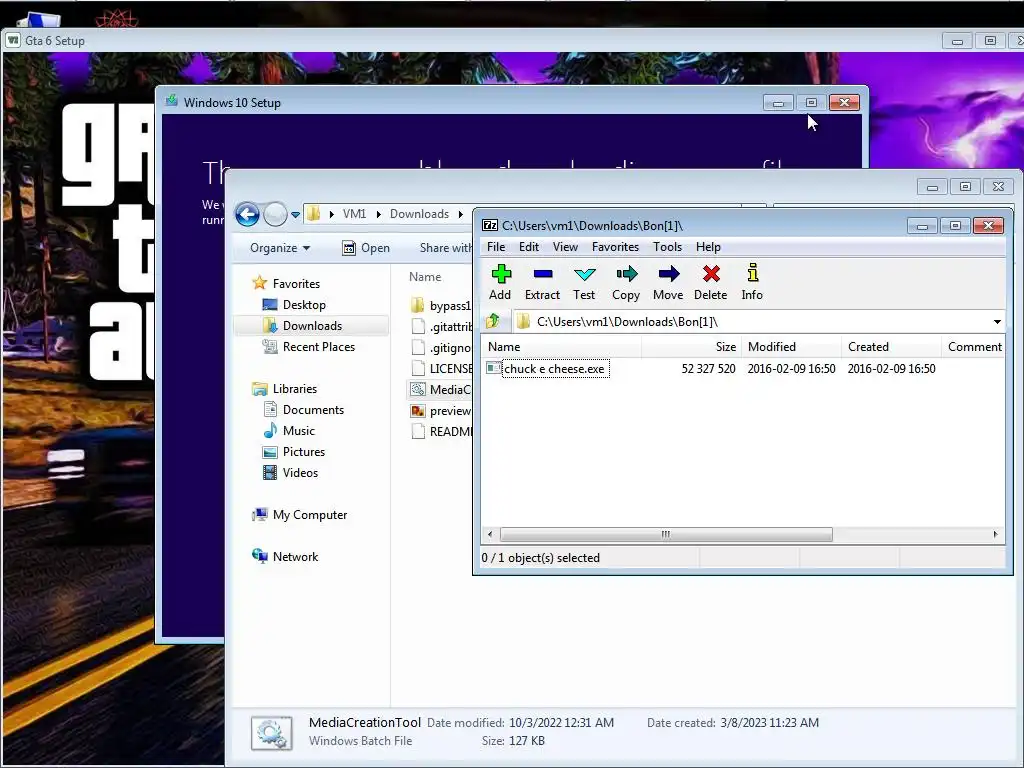Viewport: 1024px width, 768px height.
Task: Click the 7-Zip horizontal scrollbar thumb
Action: 666,534
